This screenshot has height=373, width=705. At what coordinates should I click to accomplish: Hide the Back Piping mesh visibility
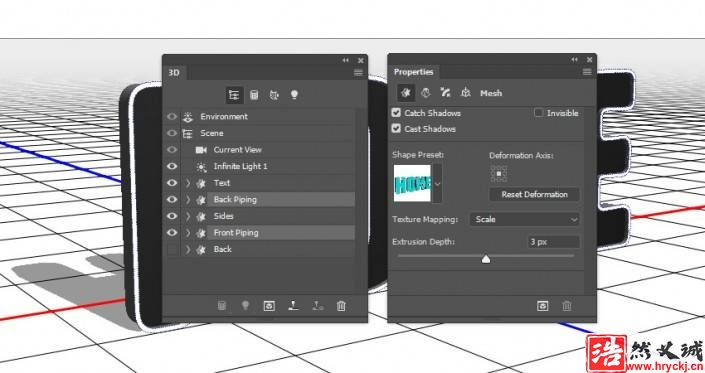pos(172,199)
